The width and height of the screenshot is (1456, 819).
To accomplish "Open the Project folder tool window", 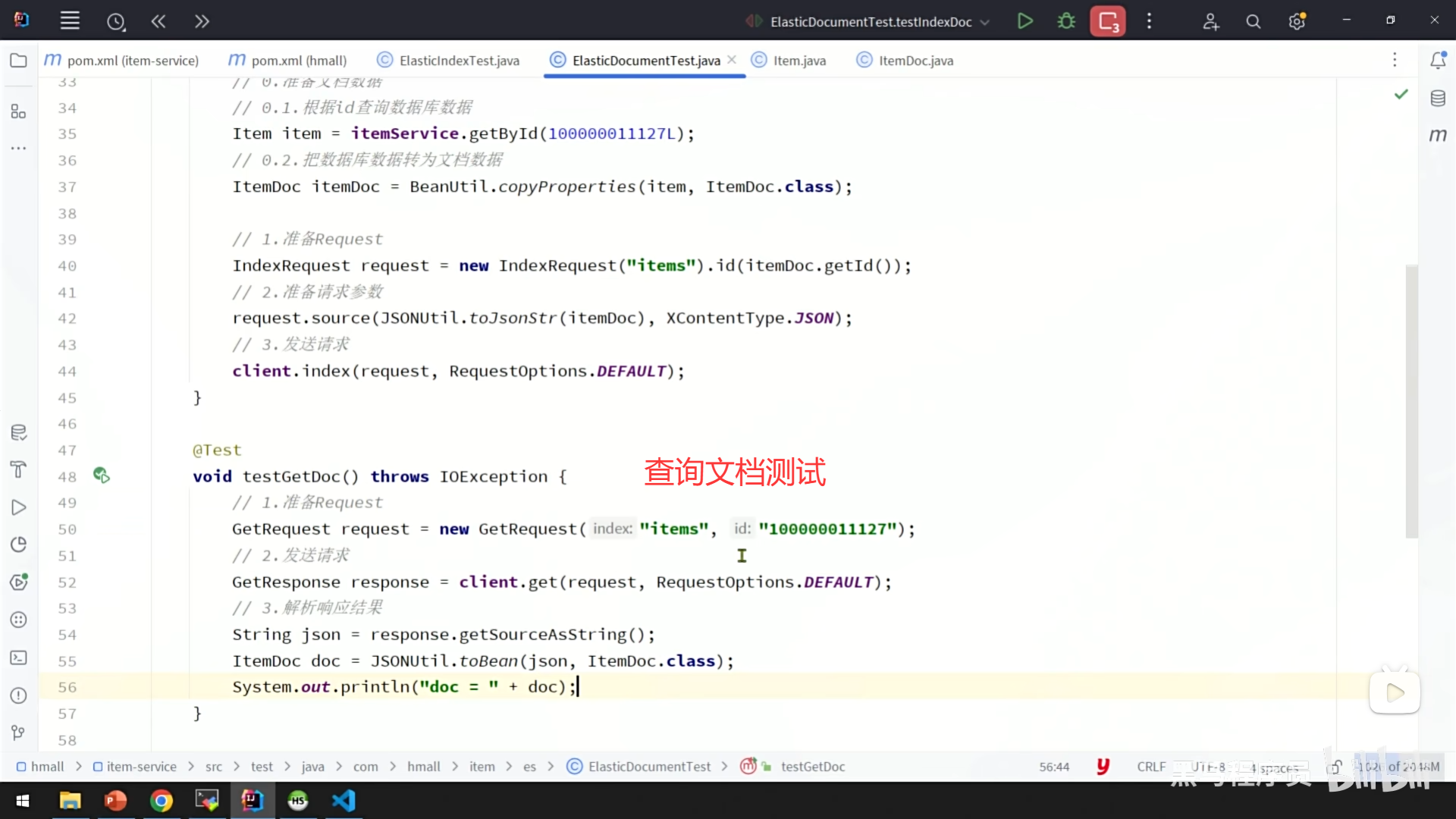I will [x=19, y=61].
